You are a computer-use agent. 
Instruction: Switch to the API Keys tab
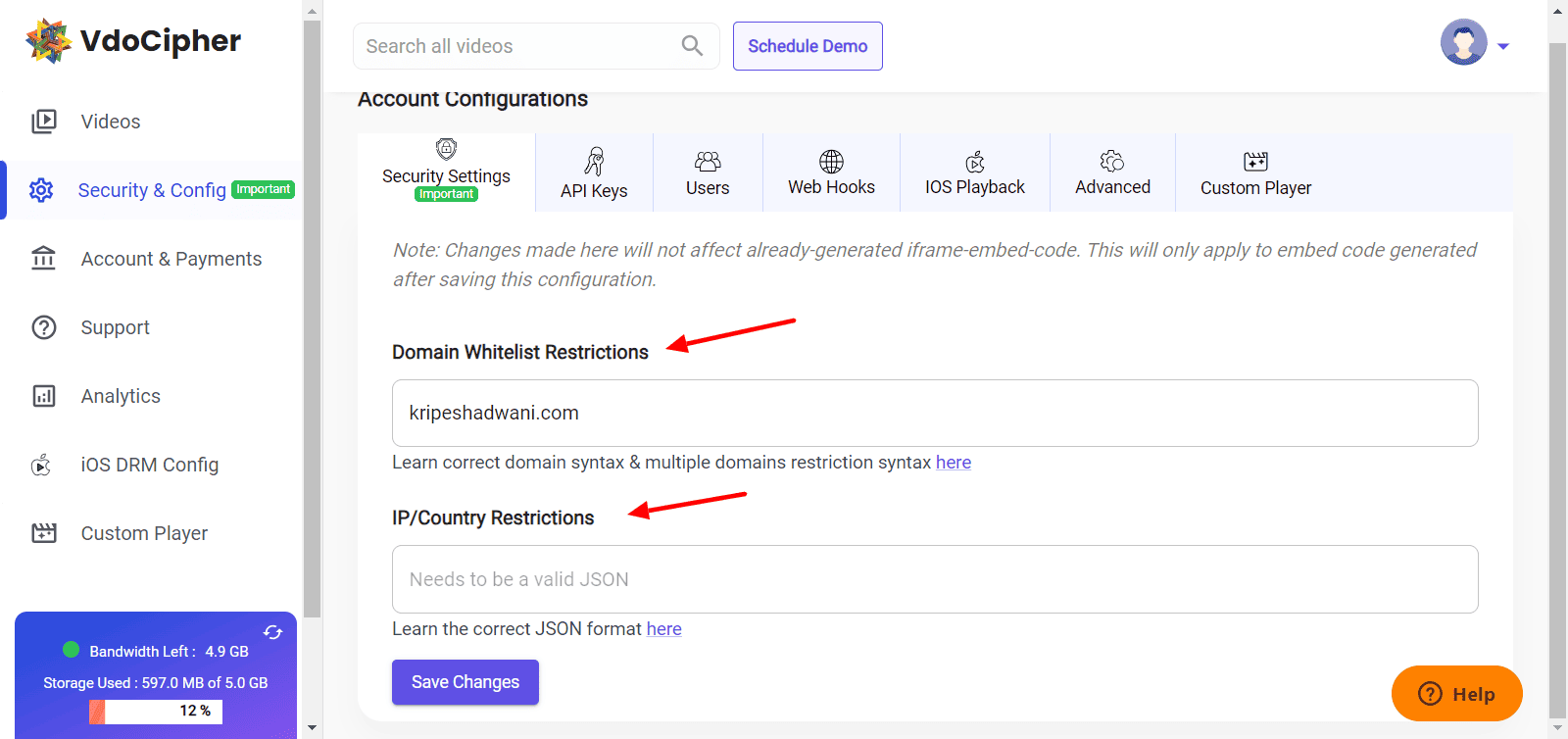pos(594,173)
